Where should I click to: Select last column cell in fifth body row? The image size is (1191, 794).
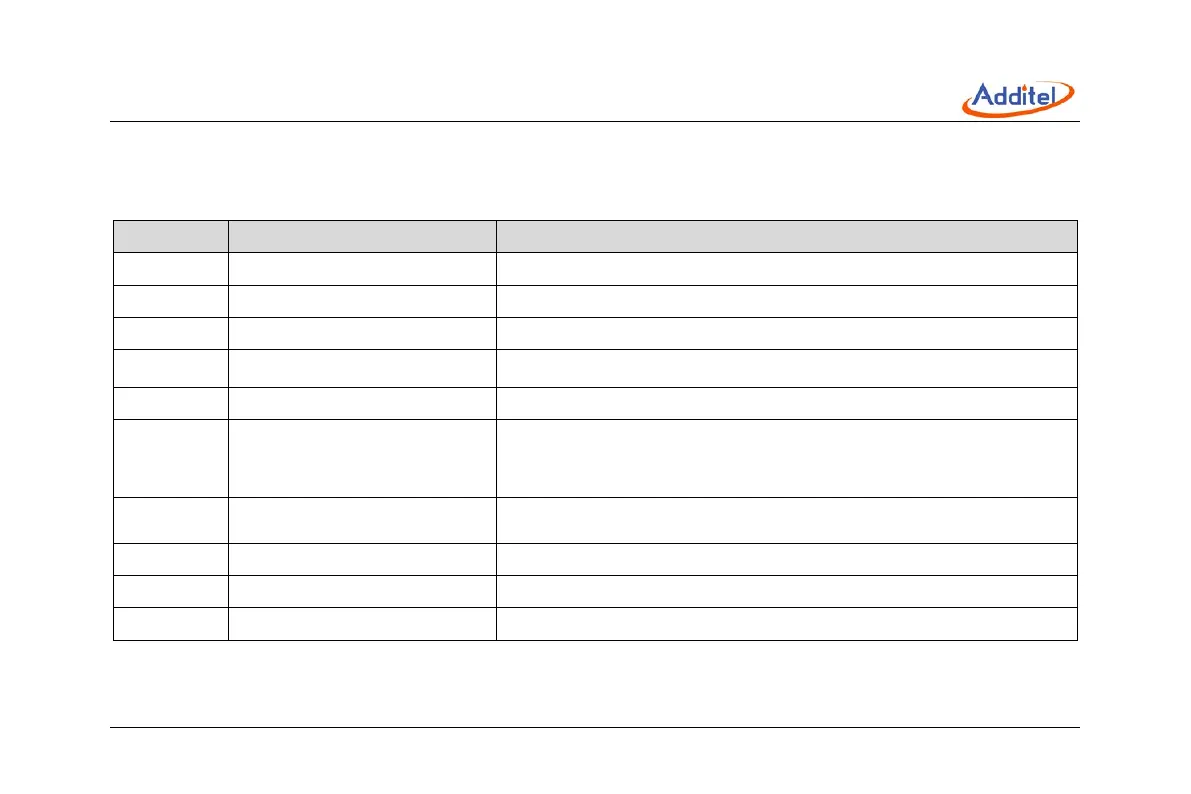point(787,403)
